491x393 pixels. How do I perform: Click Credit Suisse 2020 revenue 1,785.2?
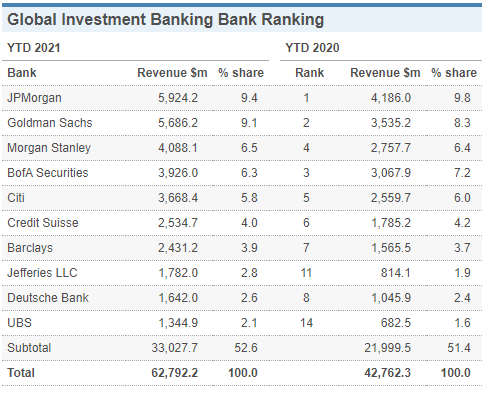coord(391,223)
